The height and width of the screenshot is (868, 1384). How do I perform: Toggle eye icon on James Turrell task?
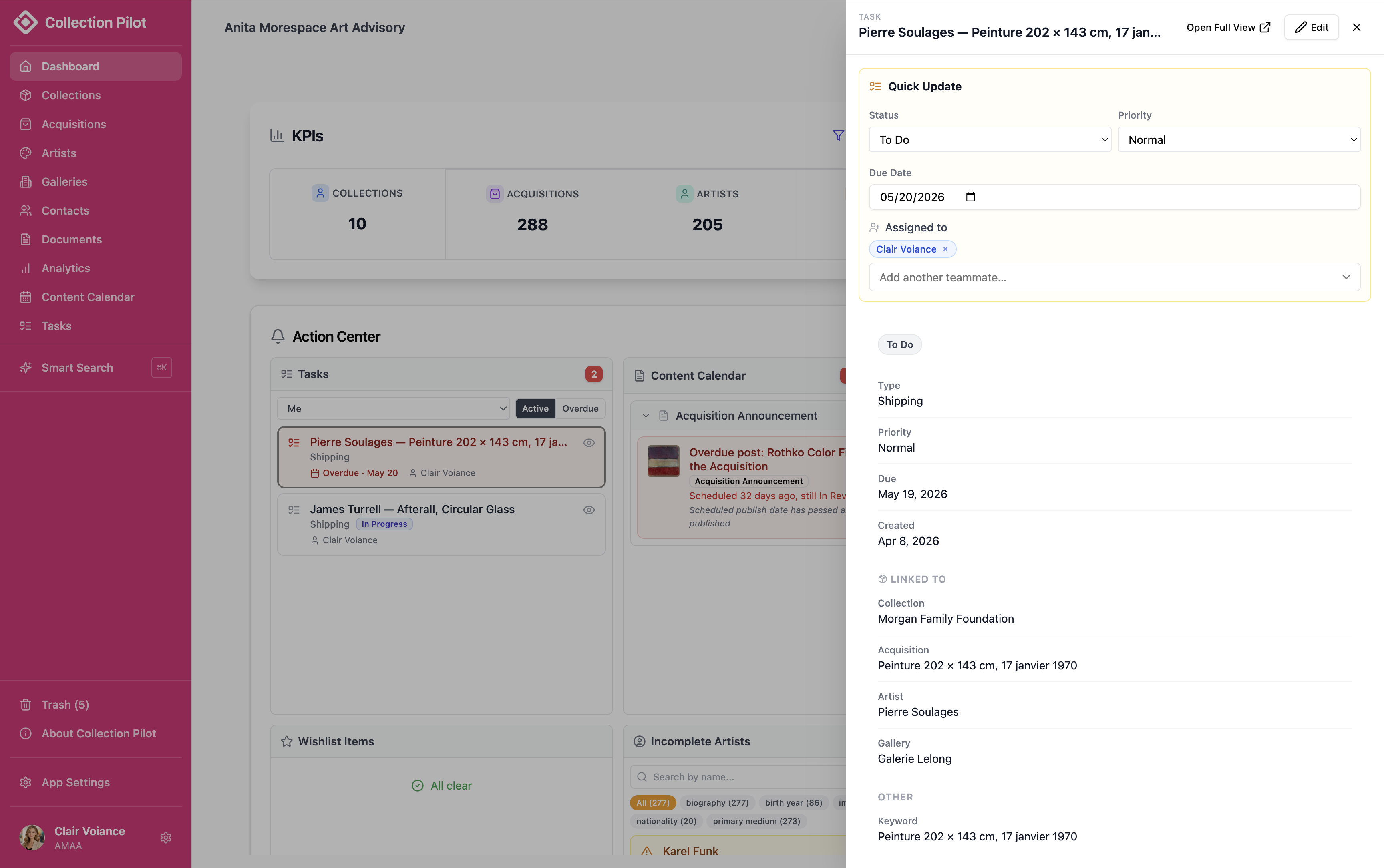coord(589,510)
